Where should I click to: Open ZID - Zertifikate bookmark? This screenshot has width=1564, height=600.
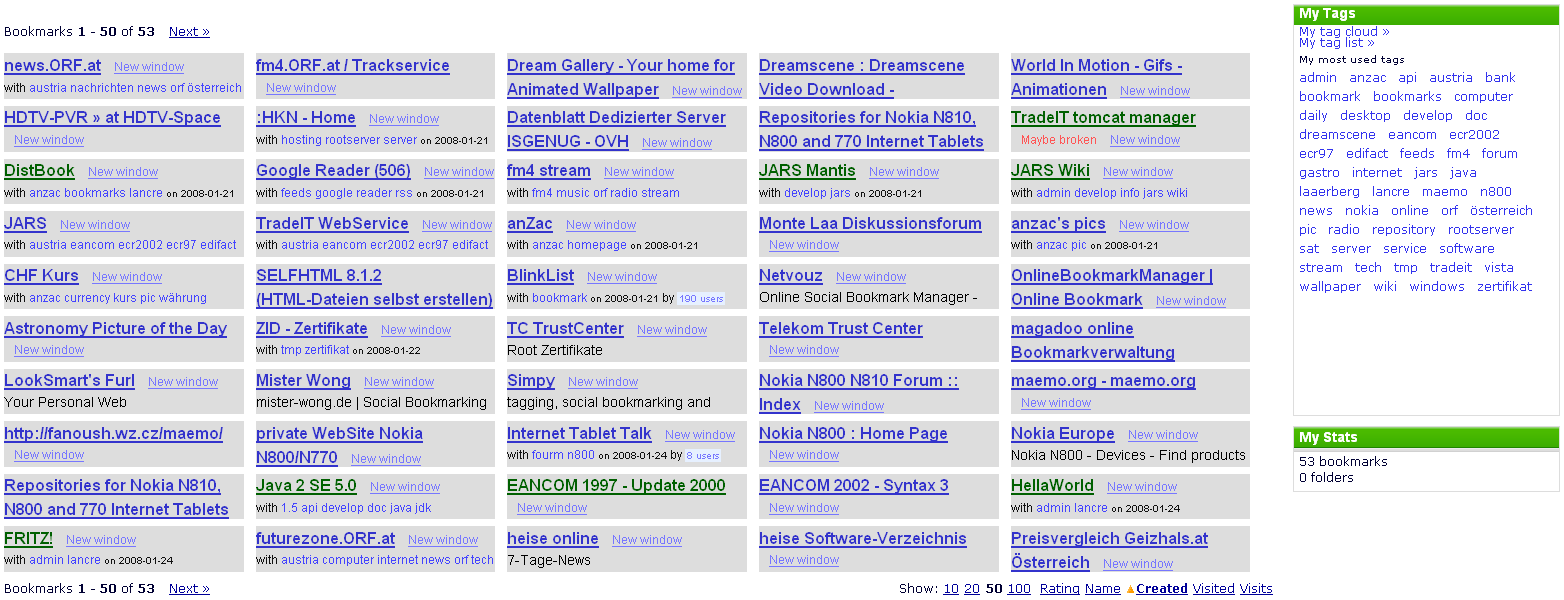point(311,329)
